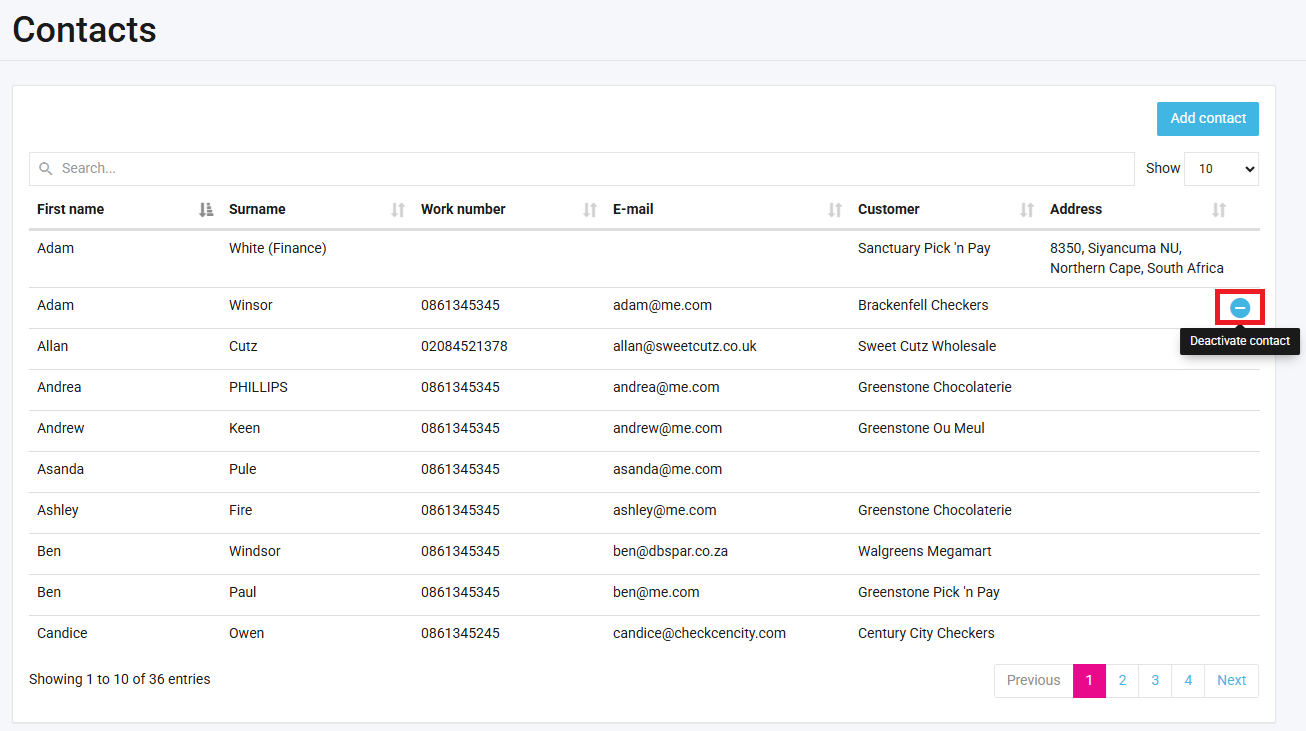Select current page 1 in pagination
The width and height of the screenshot is (1306, 731).
click(x=1089, y=681)
